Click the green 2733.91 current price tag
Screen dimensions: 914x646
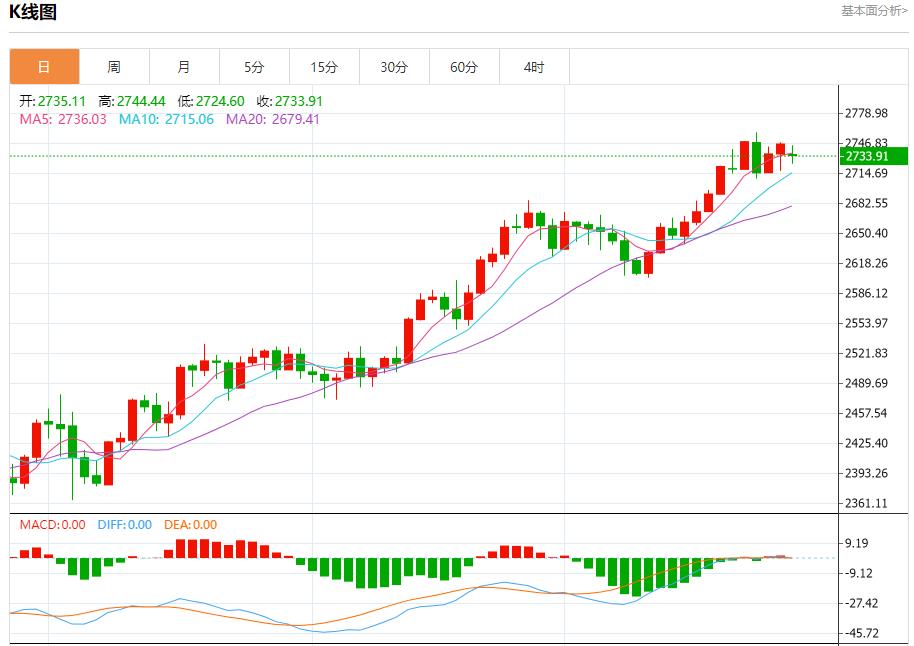(x=872, y=156)
